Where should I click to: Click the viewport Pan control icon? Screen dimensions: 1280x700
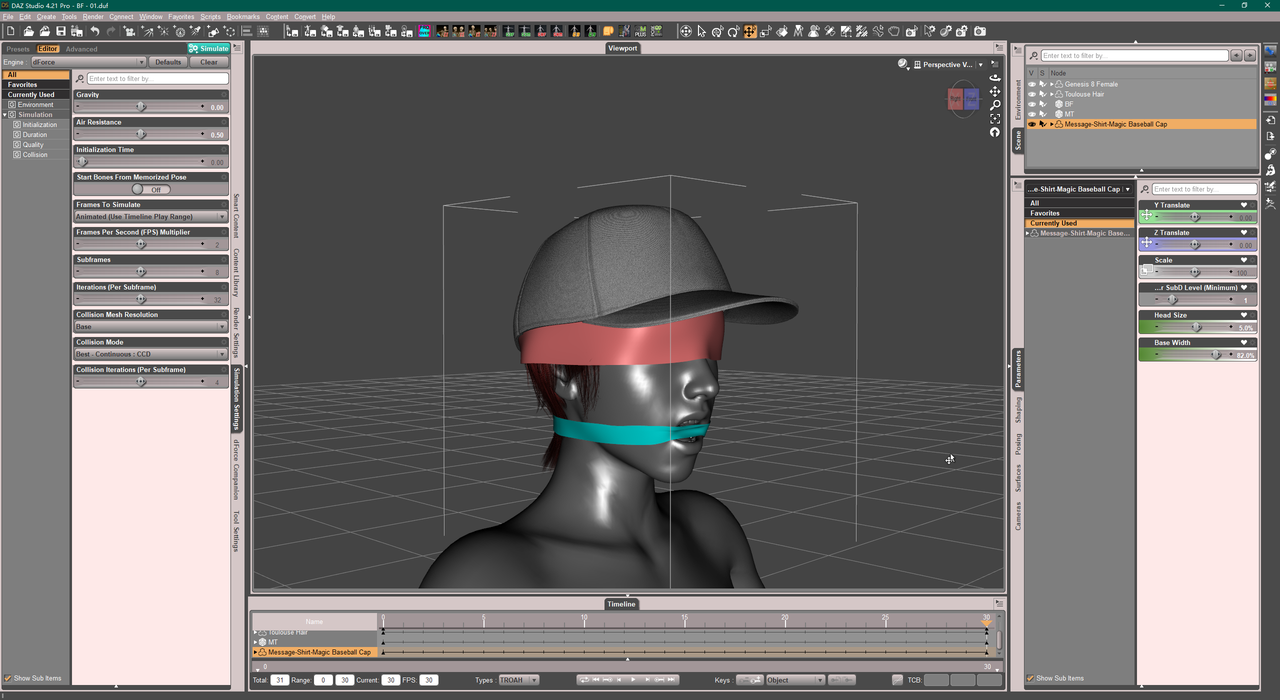[994, 91]
